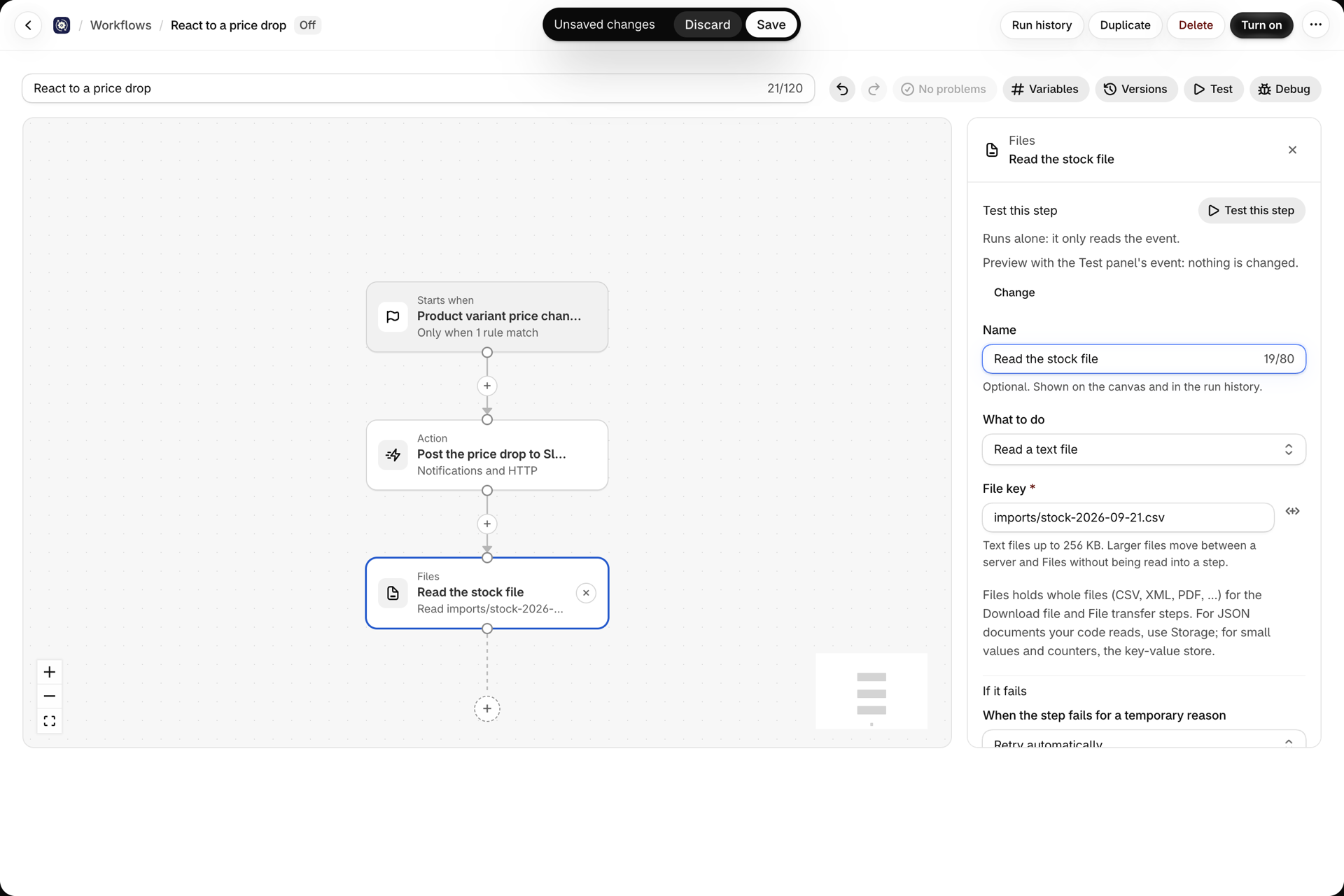Edit the workflow title field
The image size is (1344, 896).
(x=418, y=88)
